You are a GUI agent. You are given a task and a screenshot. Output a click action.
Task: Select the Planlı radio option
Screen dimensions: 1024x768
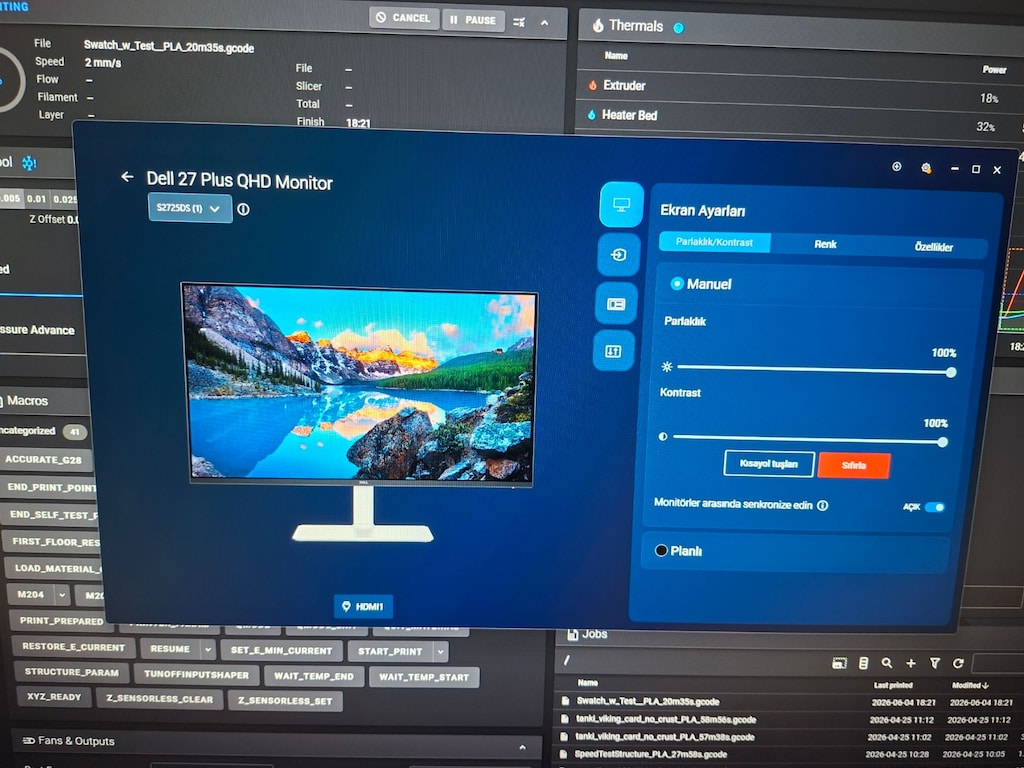click(x=661, y=550)
